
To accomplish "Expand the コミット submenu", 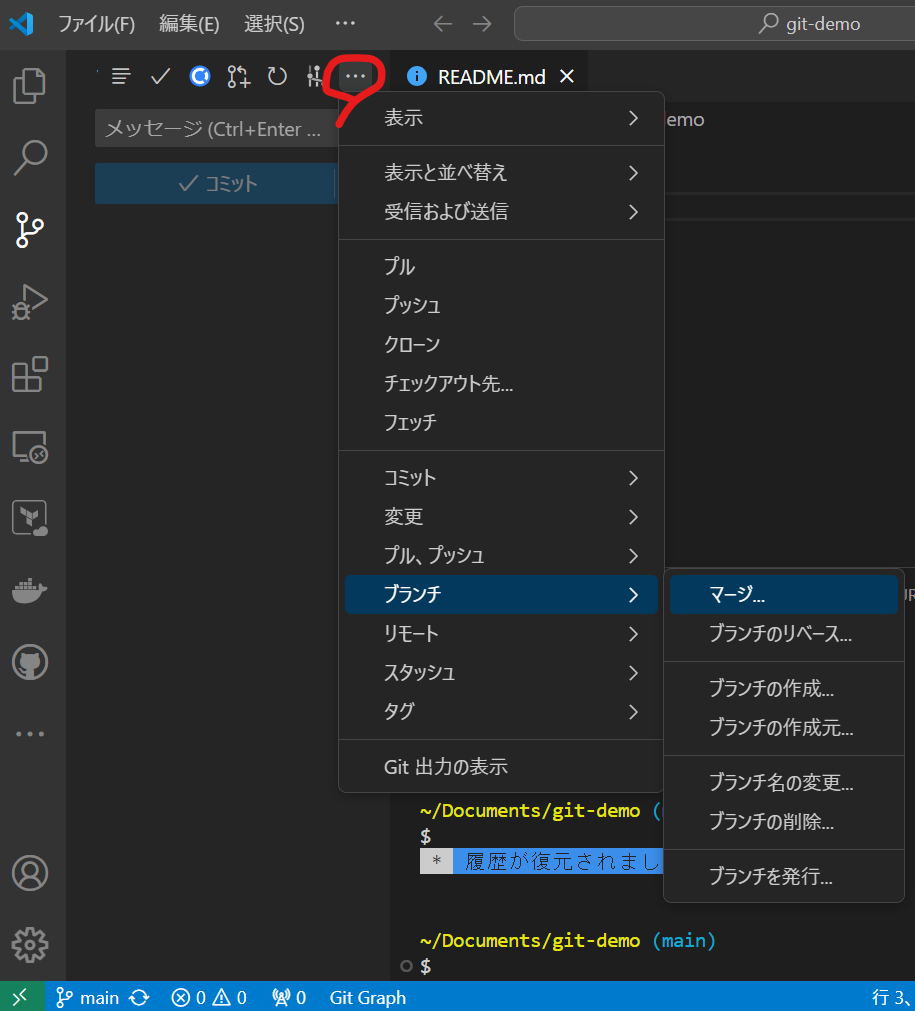I will (x=501, y=478).
